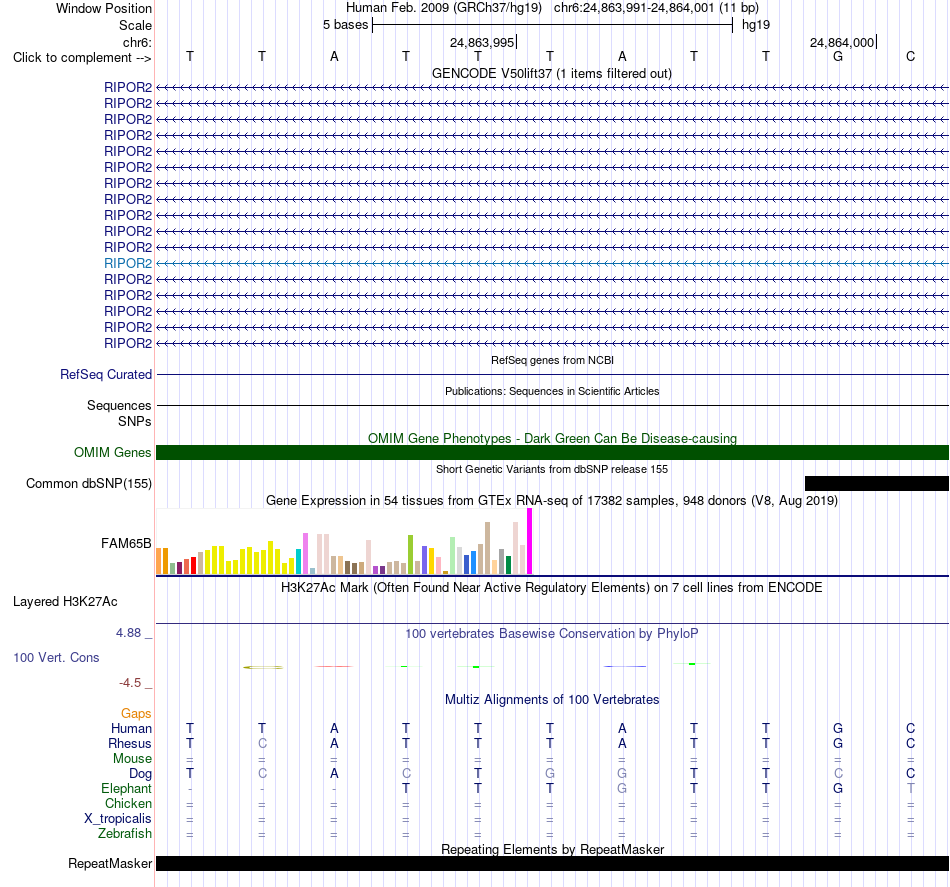Click the Layered H3K27Ac side label
The image size is (950, 887).
click(65, 602)
